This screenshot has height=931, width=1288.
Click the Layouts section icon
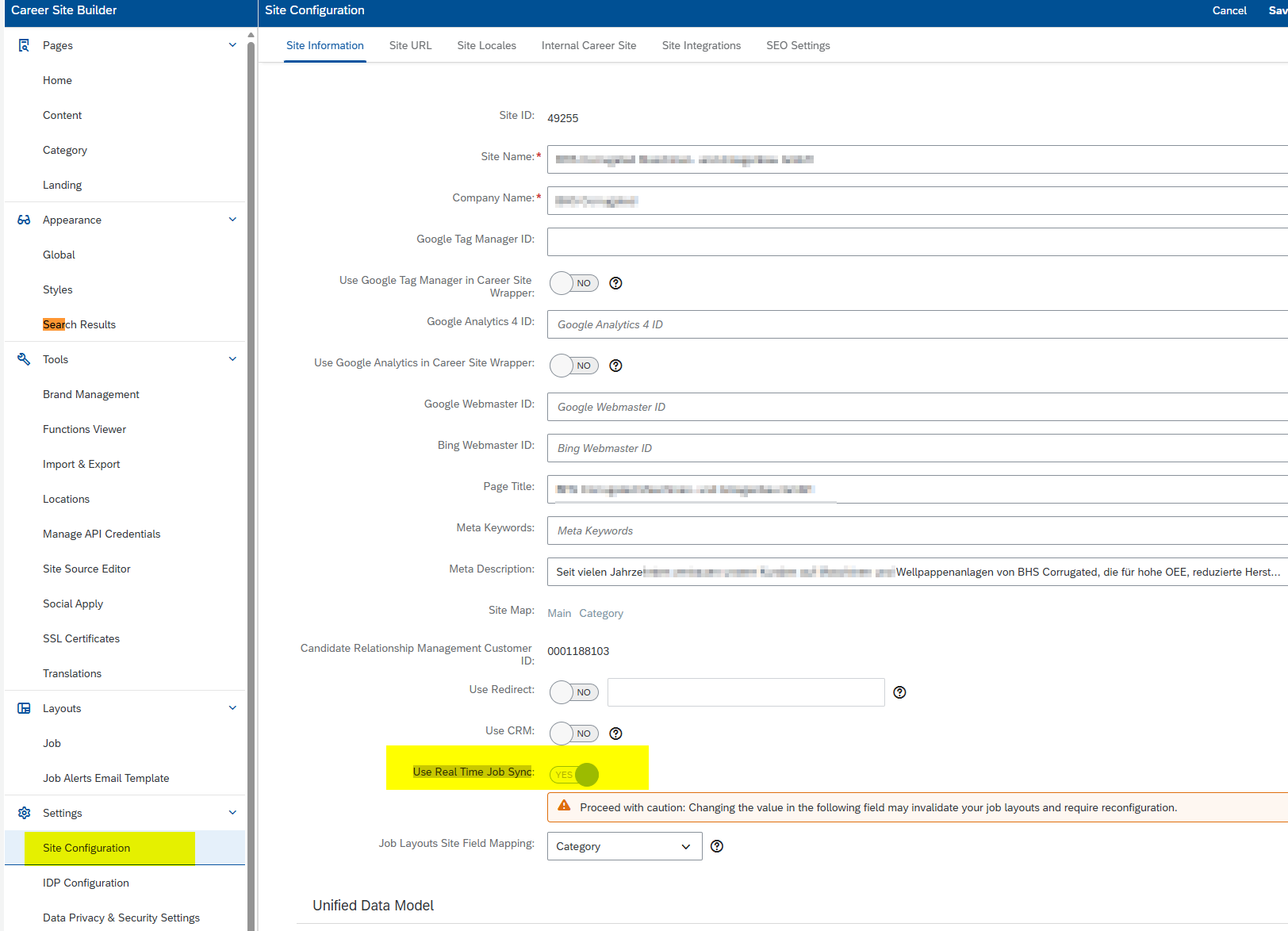point(24,708)
